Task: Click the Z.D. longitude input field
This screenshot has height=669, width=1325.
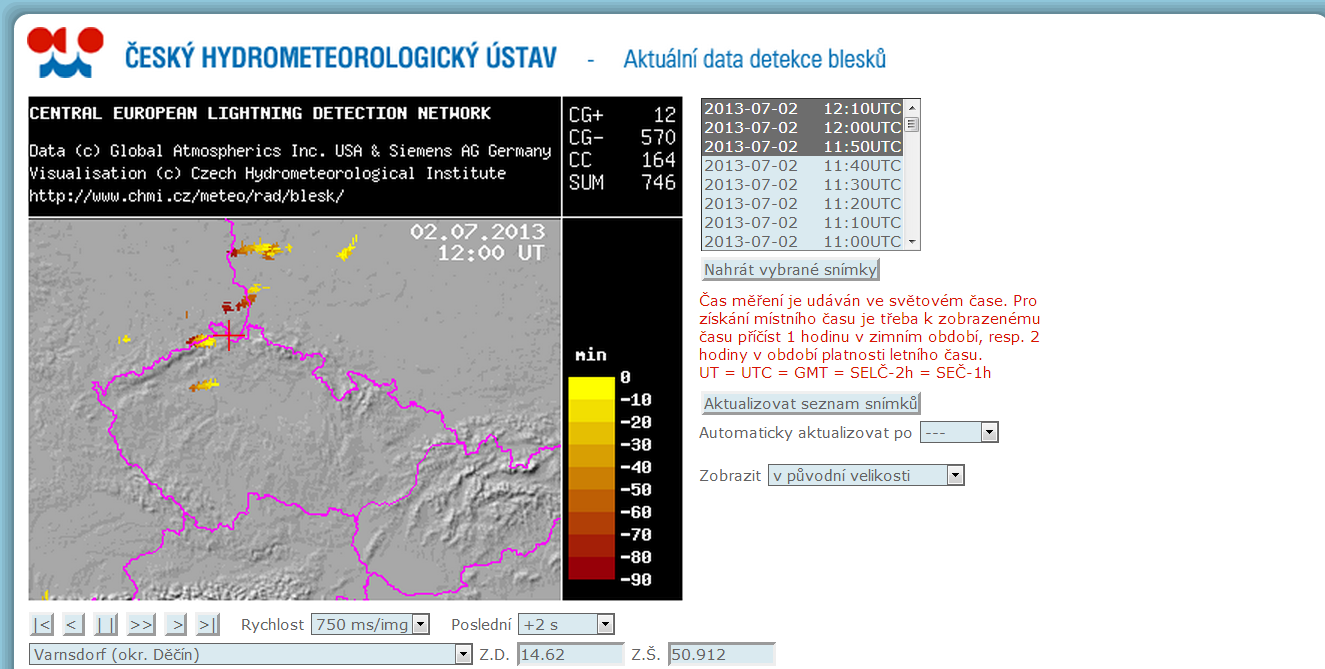Action: point(570,655)
